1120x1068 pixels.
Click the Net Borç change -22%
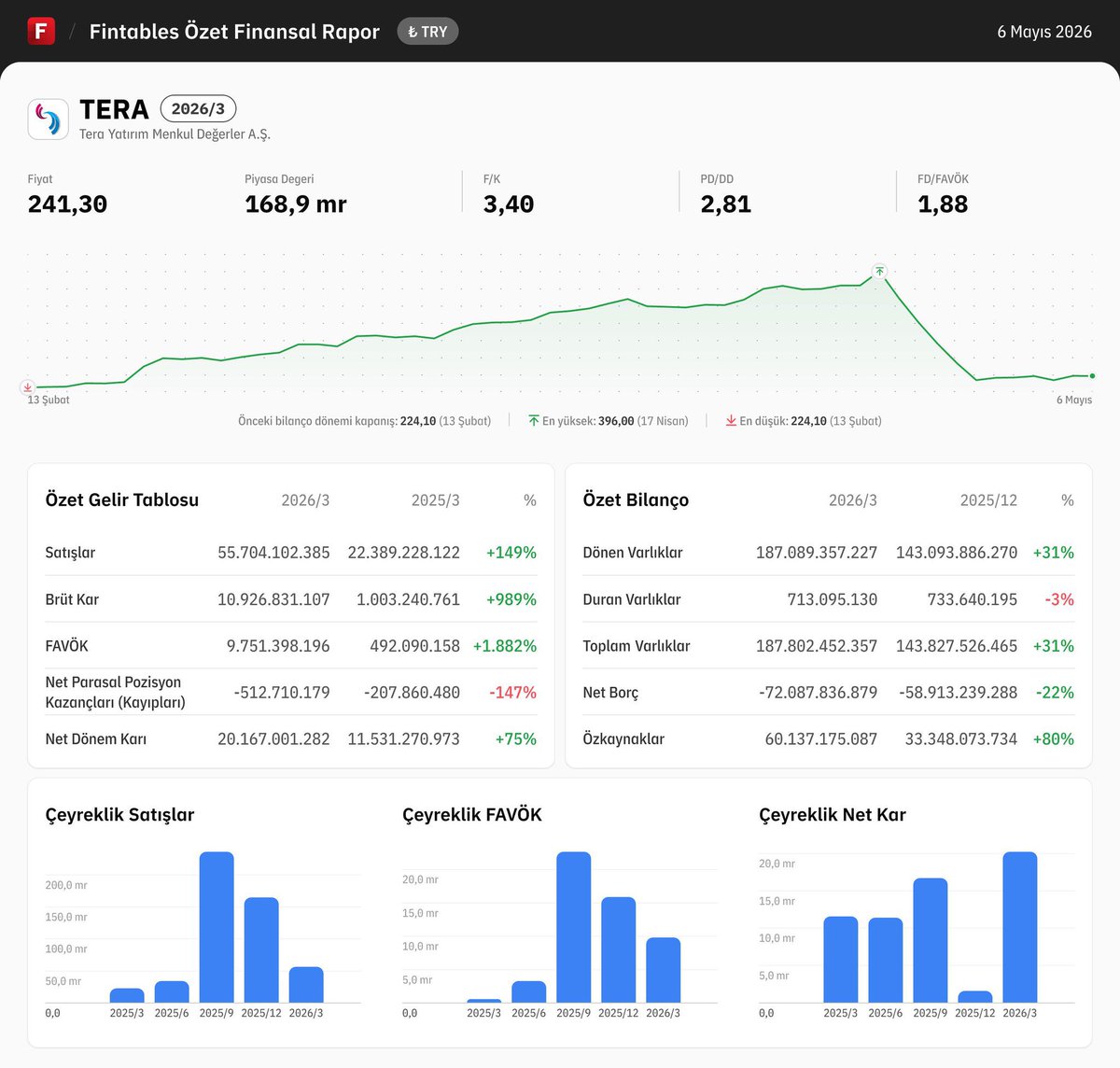pos(1055,693)
